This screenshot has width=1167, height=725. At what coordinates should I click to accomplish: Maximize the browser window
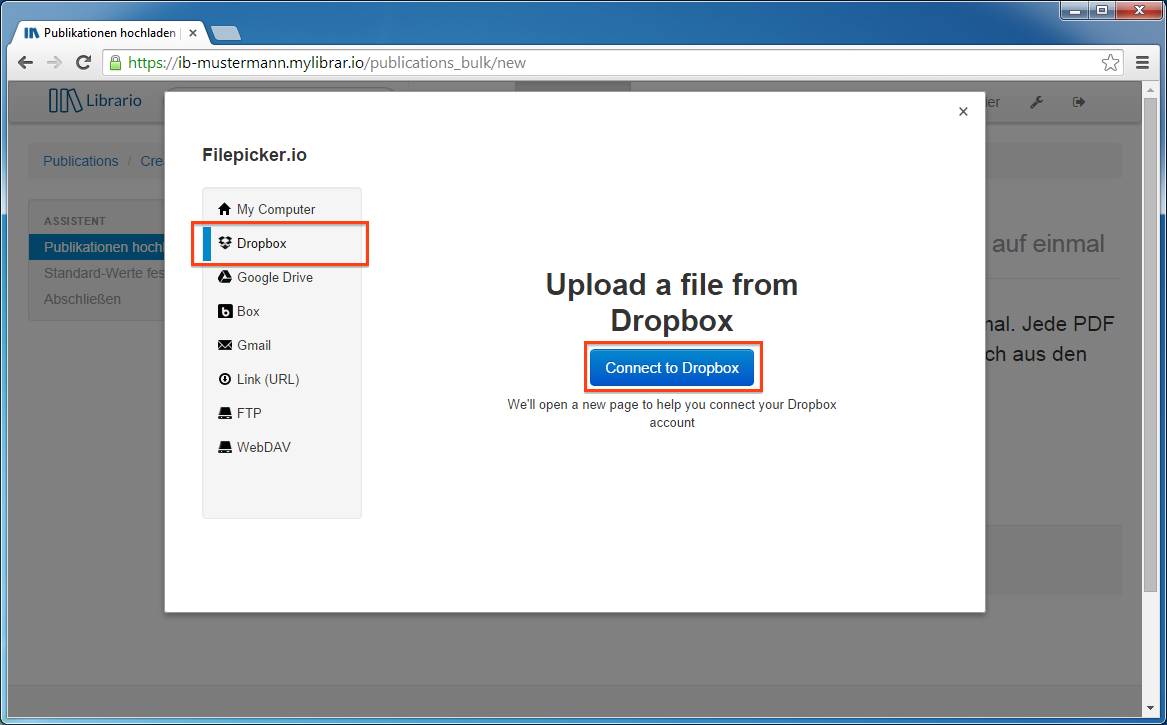pos(1102,10)
